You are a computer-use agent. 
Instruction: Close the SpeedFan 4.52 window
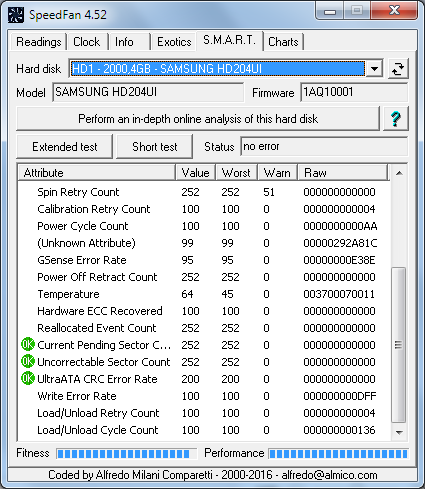click(x=395, y=11)
